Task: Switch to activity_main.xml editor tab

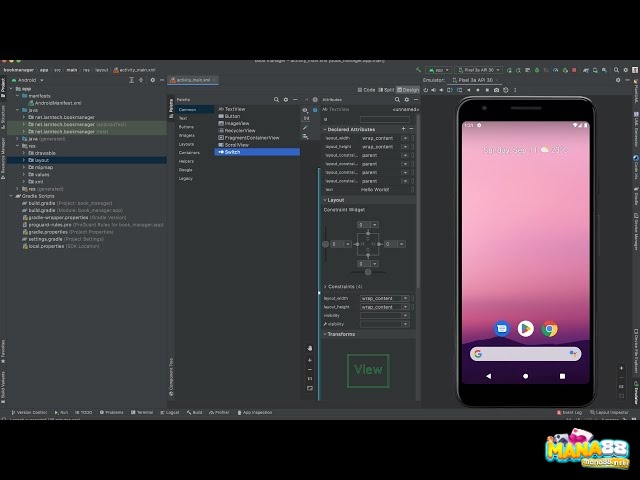Action: pyautogui.click(x=193, y=80)
